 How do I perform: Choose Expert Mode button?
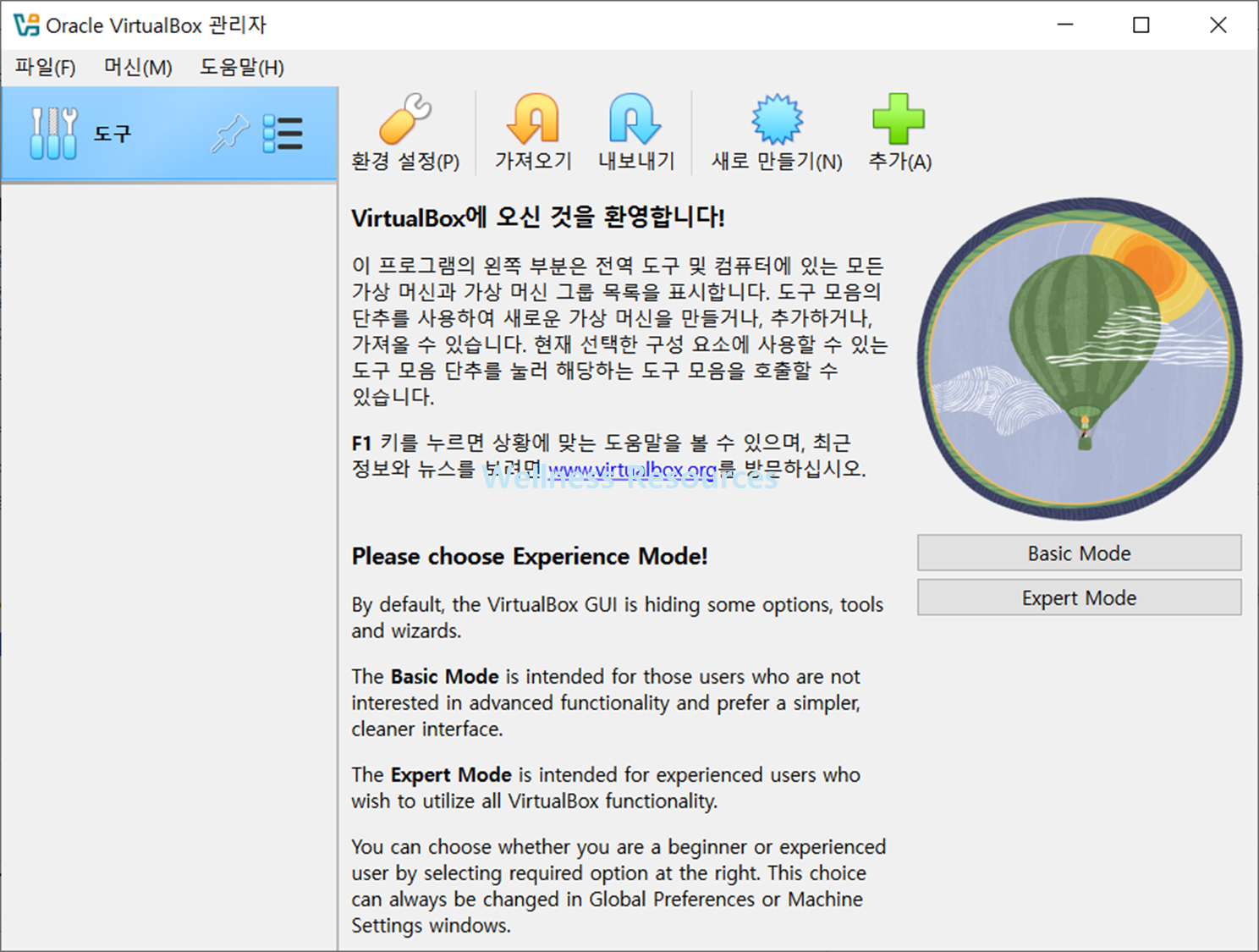click(1080, 598)
